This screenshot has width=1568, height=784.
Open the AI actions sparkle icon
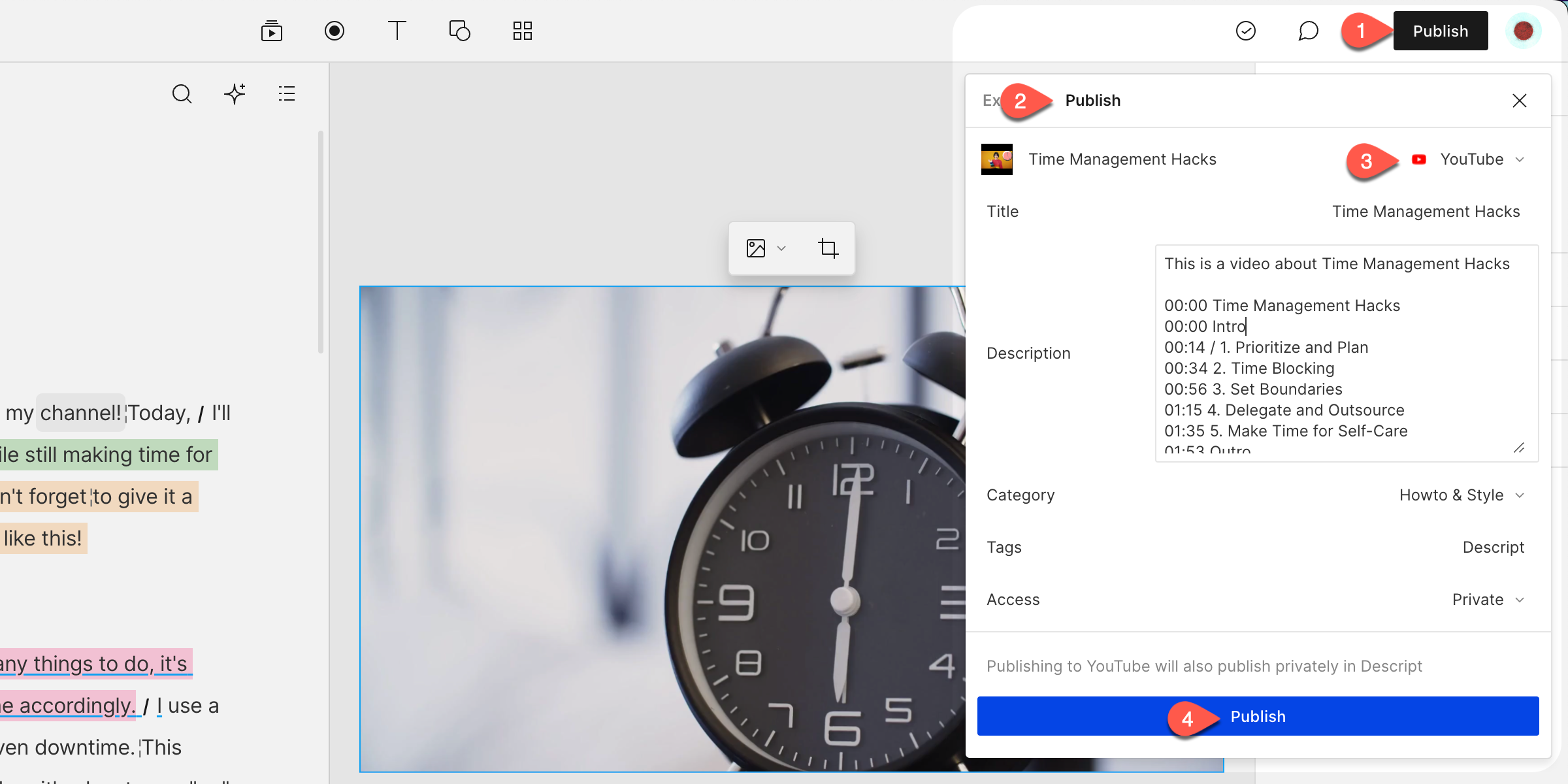pos(235,94)
